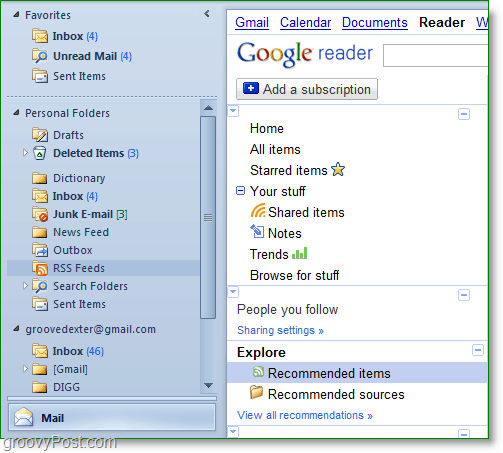
Task: Collapse the Favorites group
Action: coord(16,15)
